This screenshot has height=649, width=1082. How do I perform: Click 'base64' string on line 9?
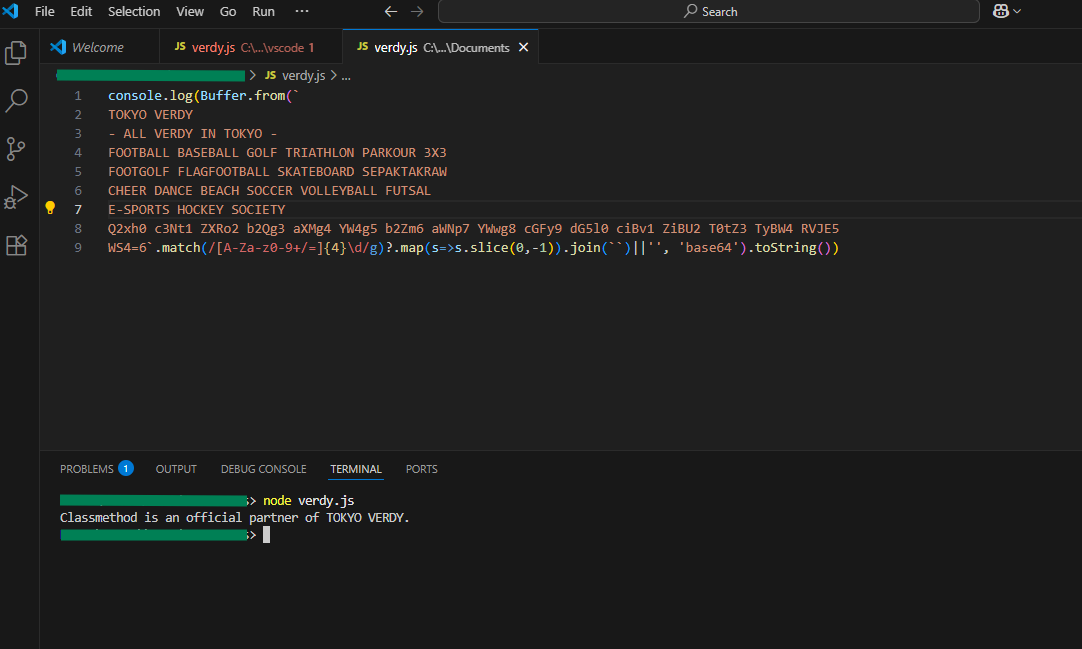pos(708,248)
